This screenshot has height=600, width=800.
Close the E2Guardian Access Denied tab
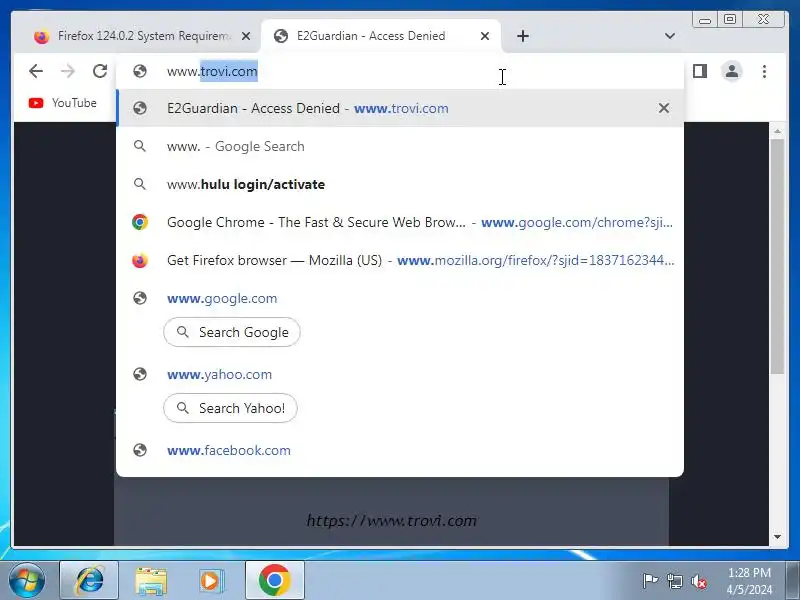(485, 36)
